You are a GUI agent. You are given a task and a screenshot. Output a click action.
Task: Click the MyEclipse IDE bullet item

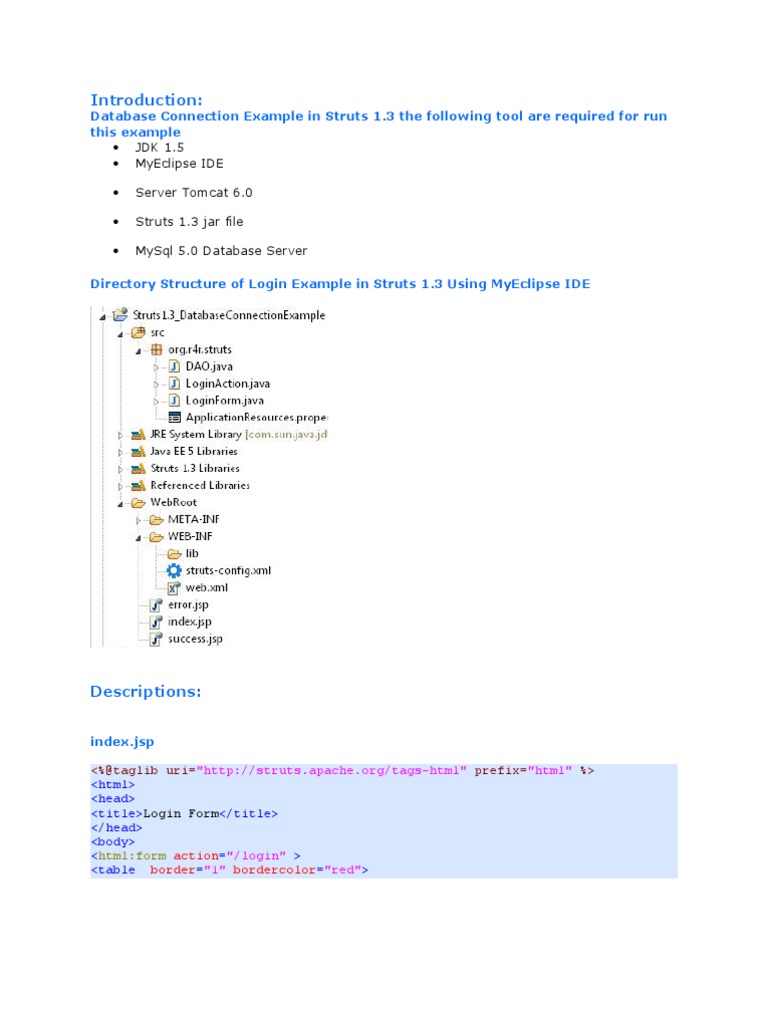click(179, 163)
